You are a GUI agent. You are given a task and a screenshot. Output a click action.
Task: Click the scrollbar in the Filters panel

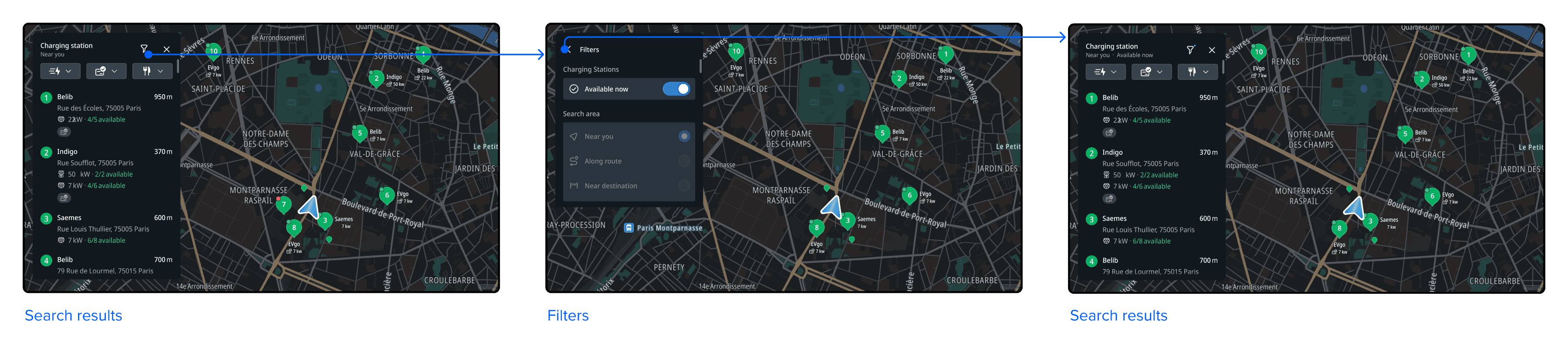pyautogui.click(x=700, y=66)
